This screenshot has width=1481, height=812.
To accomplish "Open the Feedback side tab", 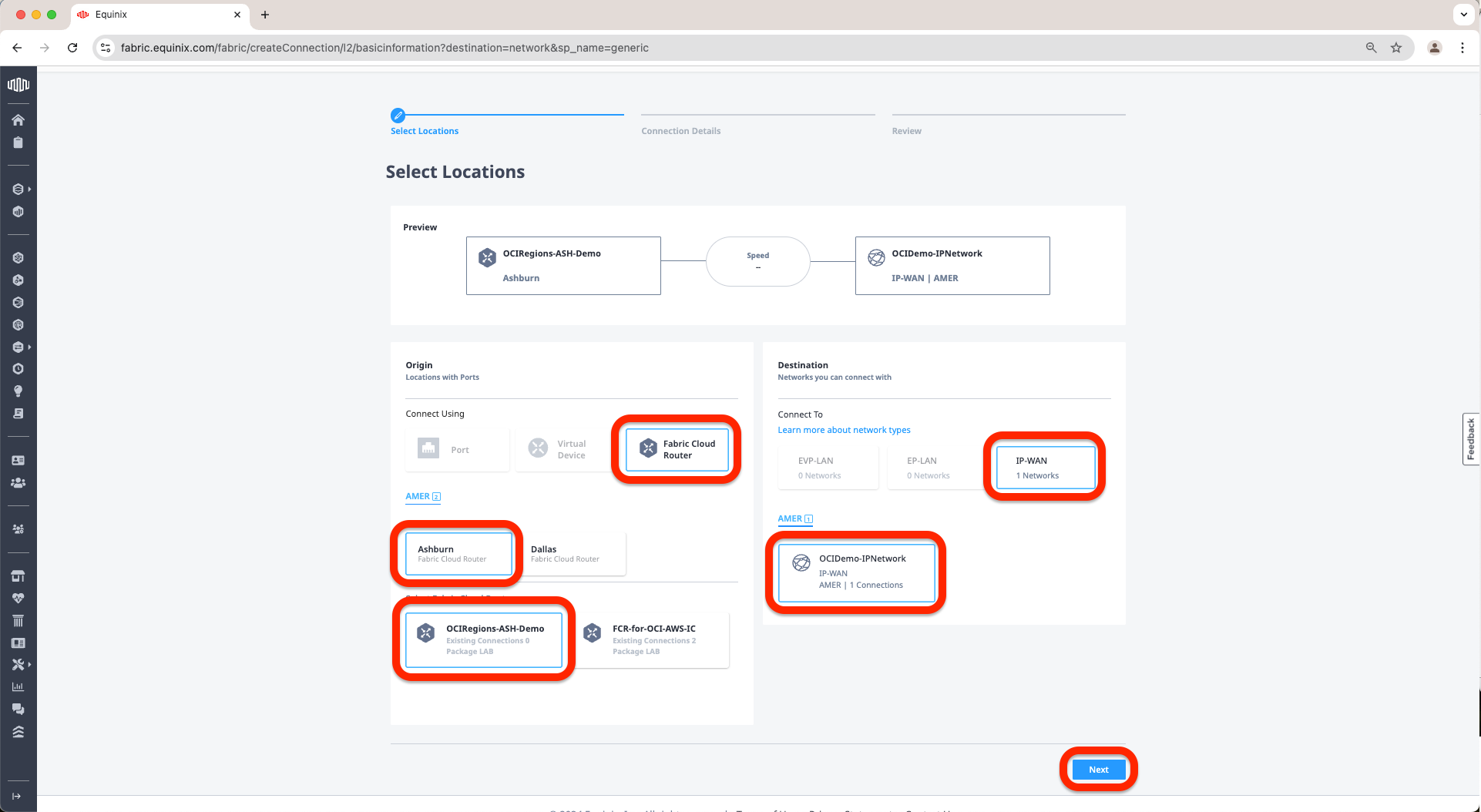I will (x=1470, y=439).
